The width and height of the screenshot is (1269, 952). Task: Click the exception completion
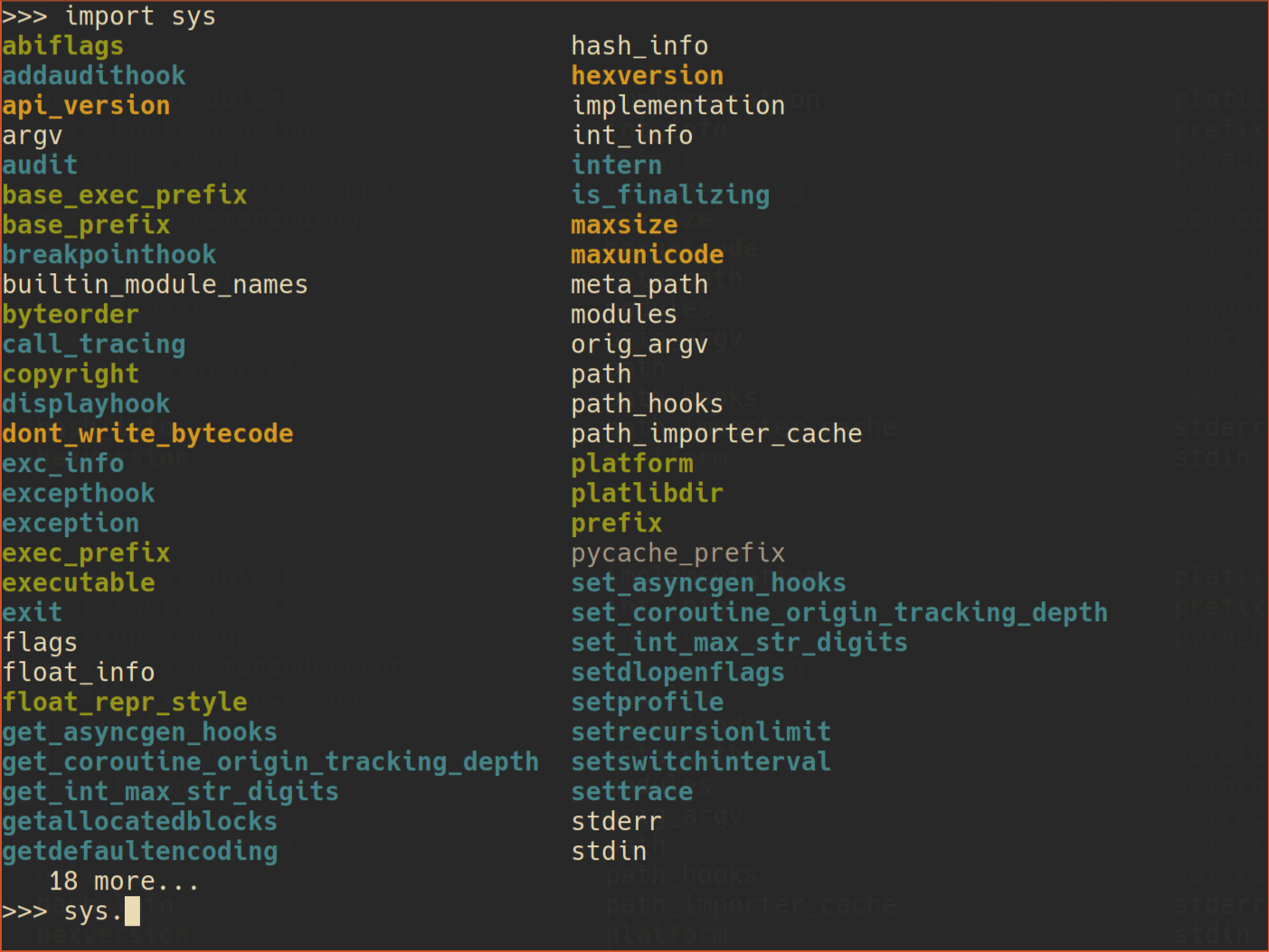coord(71,523)
